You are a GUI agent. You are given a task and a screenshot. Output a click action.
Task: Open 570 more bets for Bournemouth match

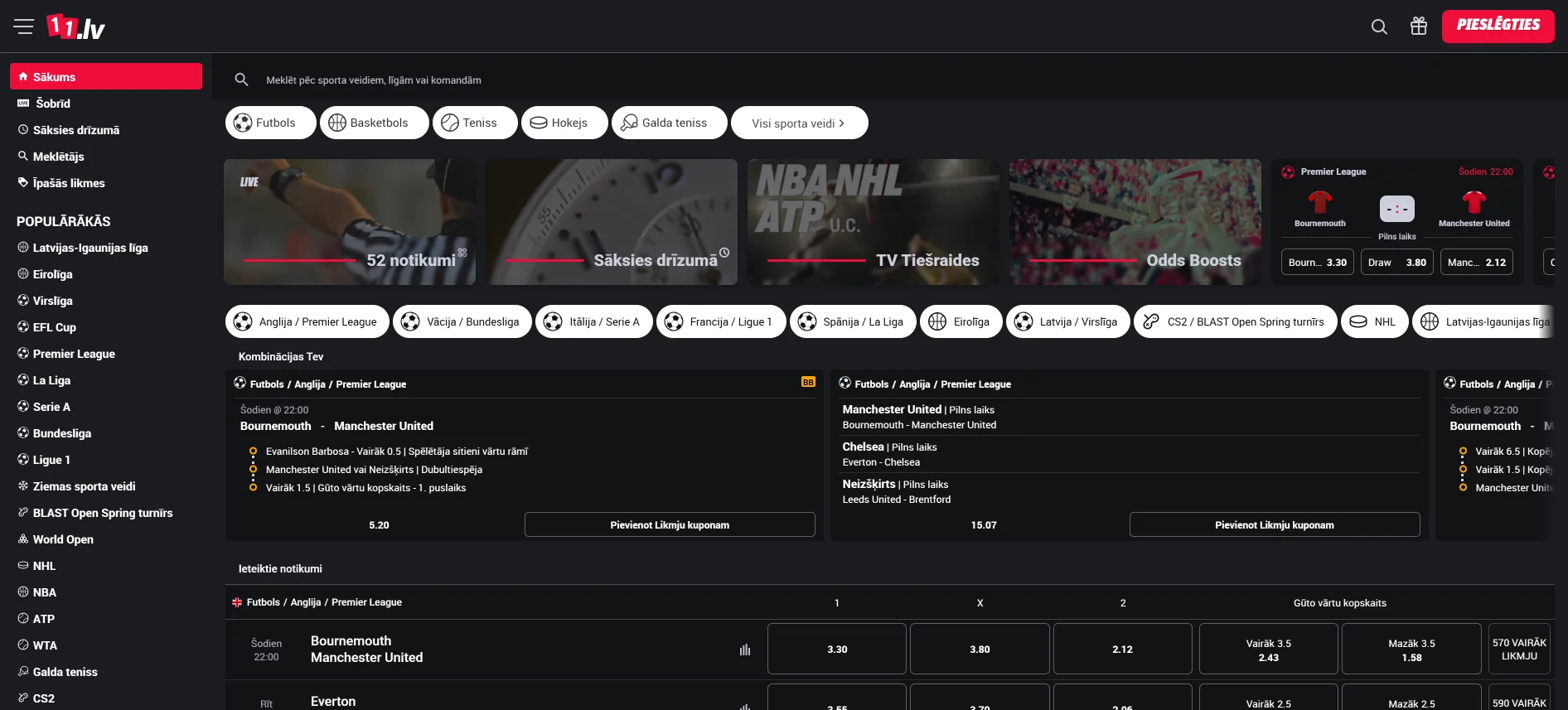1519,650
